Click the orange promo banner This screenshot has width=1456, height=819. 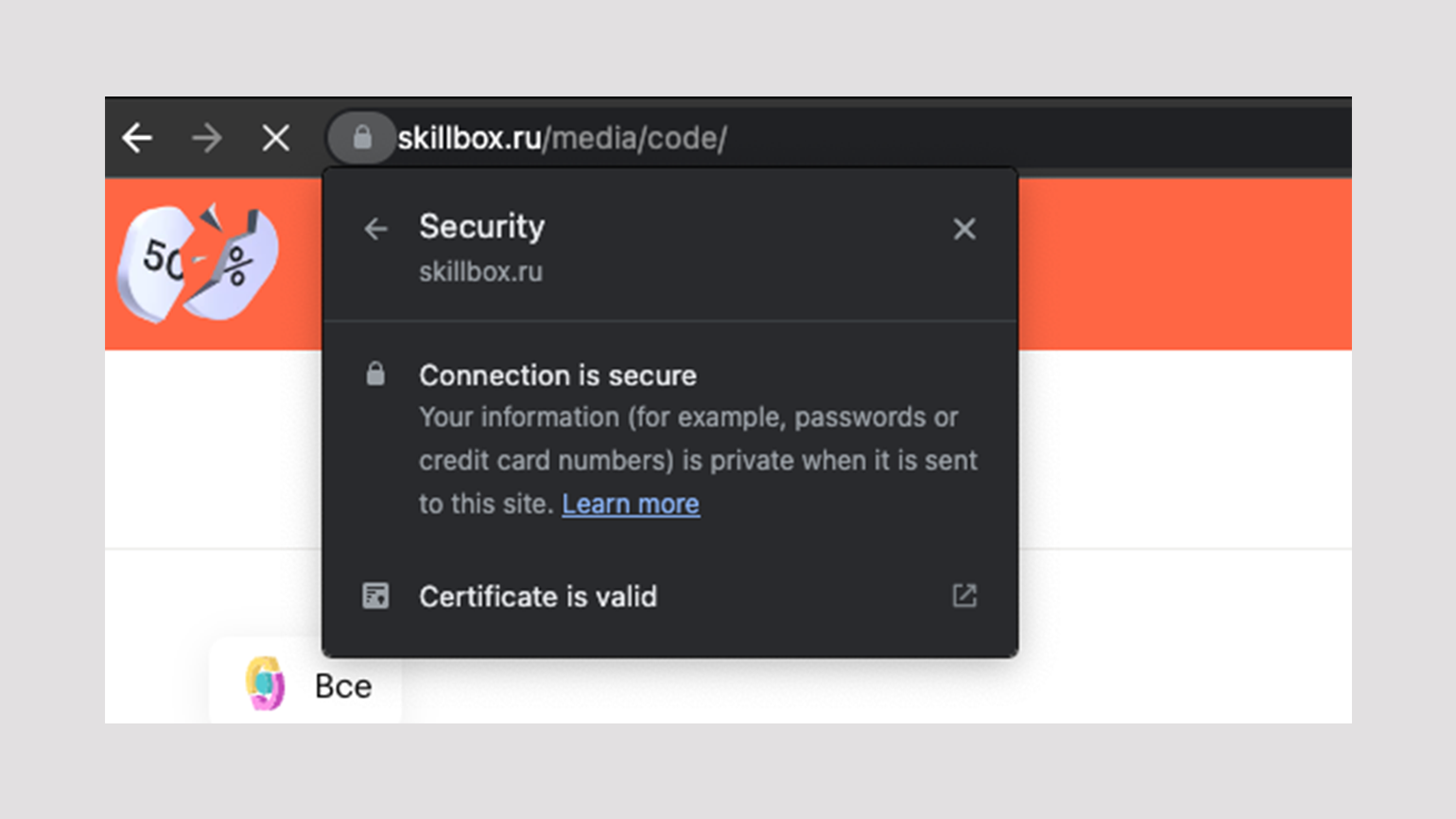click(1182, 265)
